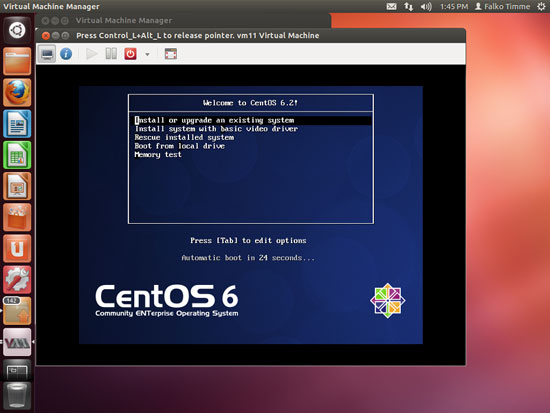Open Firefox from the launcher
550x413 pixels.
pyautogui.click(x=17, y=92)
